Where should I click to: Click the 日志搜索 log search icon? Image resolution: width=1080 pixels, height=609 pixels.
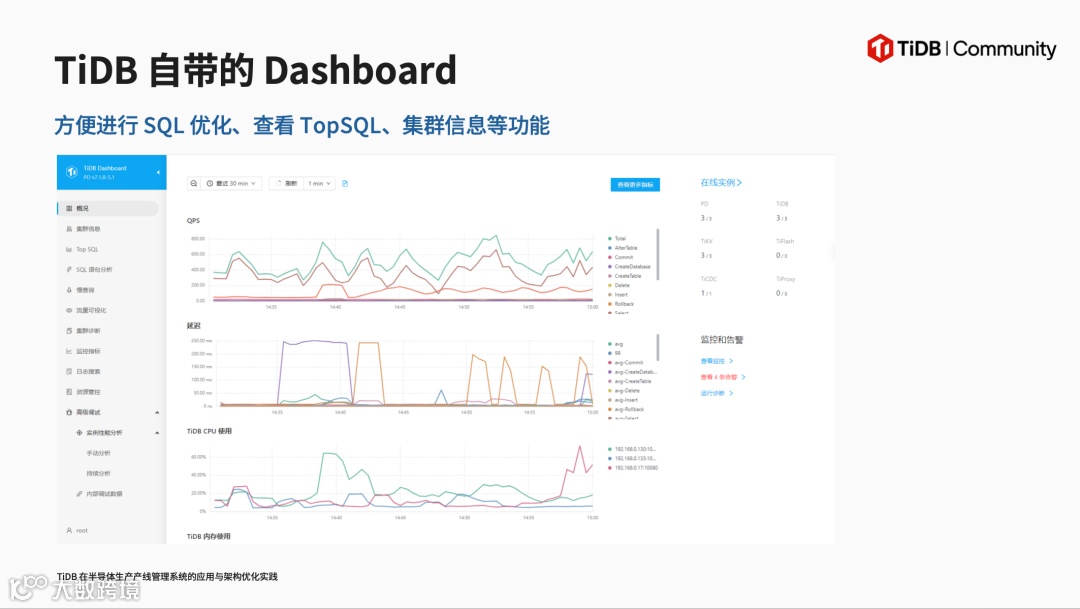pos(69,371)
